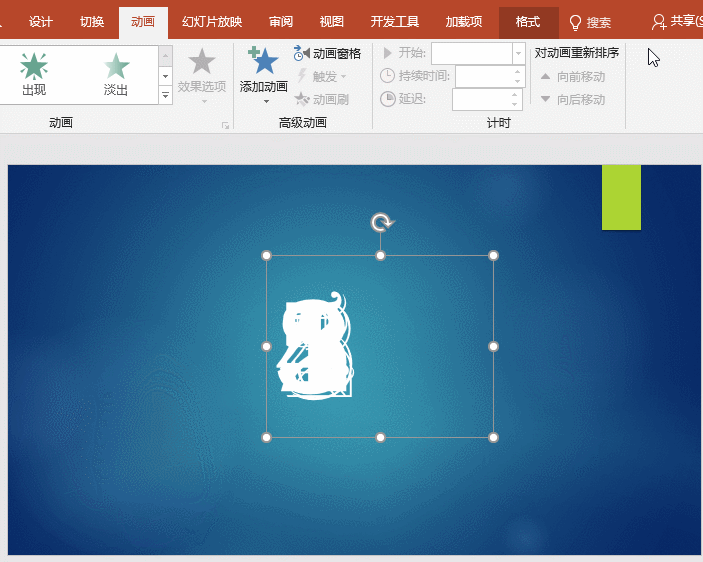Click the top-middle selection handle

tap(380, 255)
